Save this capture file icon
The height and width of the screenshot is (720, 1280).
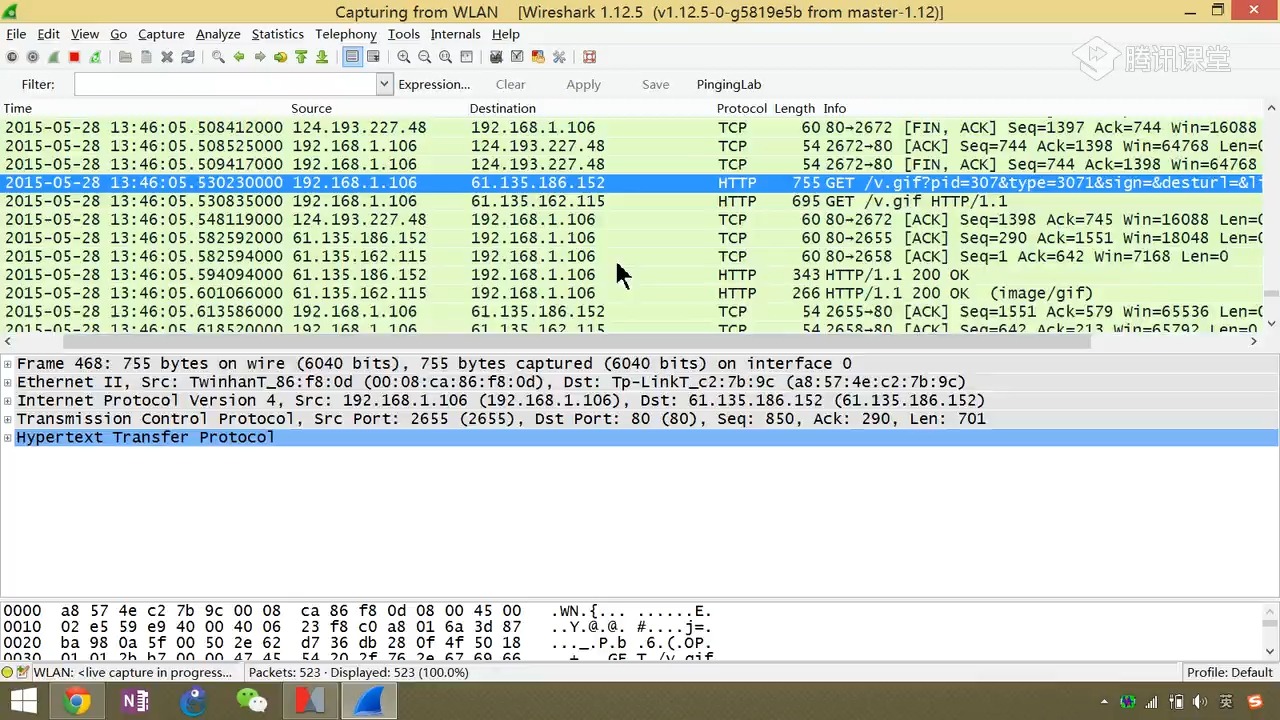tap(146, 57)
